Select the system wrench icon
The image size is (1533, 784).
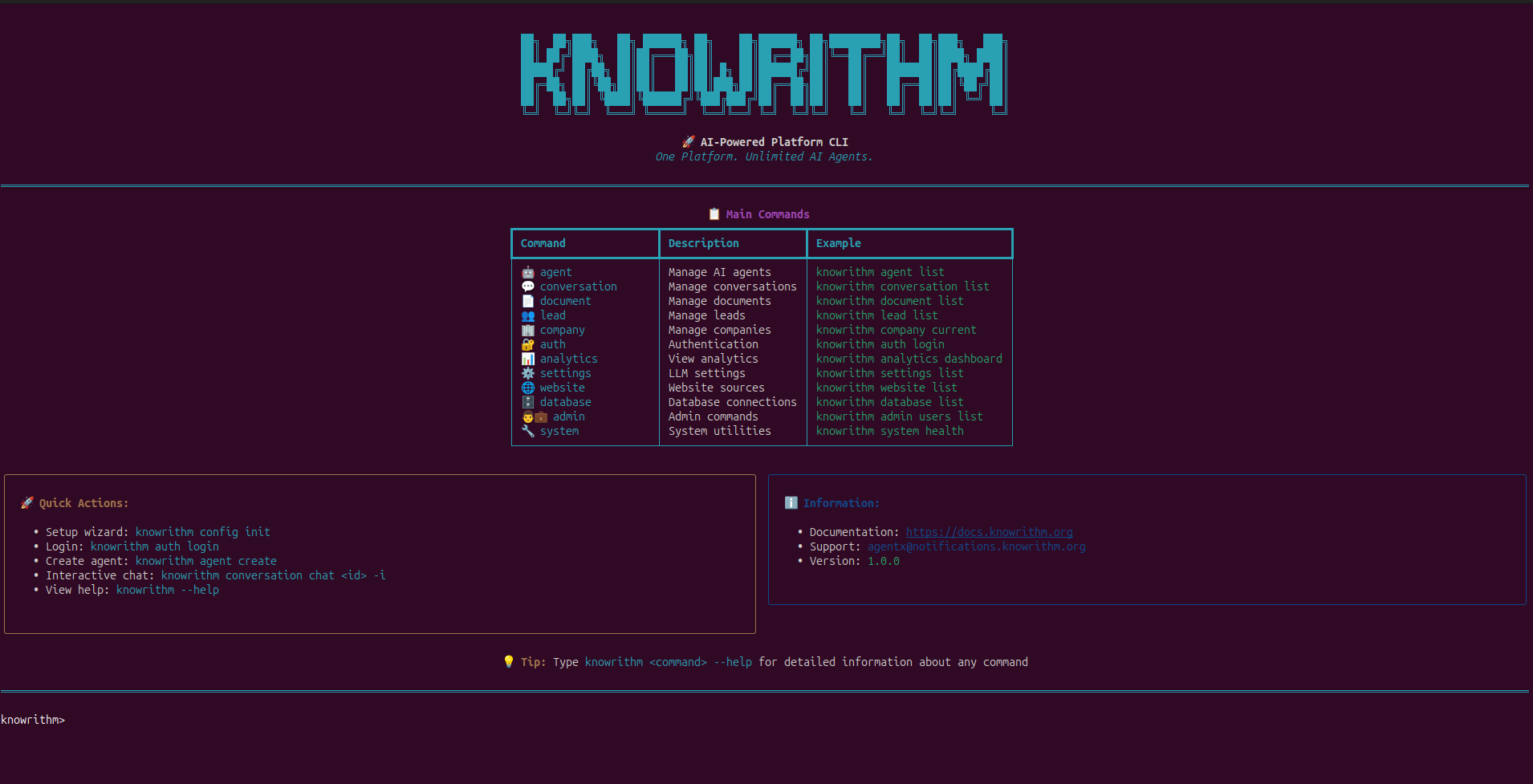[x=528, y=431]
